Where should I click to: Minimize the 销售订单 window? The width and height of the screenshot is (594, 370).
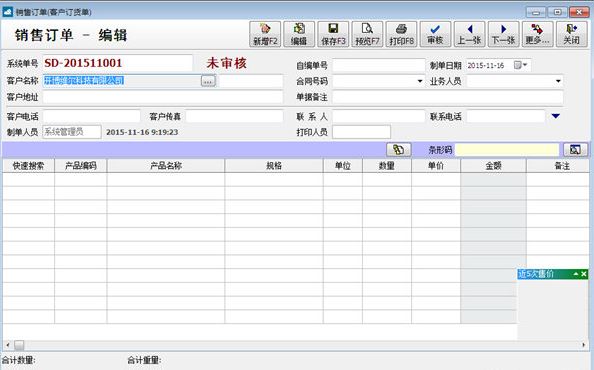[x=536, y=12]
